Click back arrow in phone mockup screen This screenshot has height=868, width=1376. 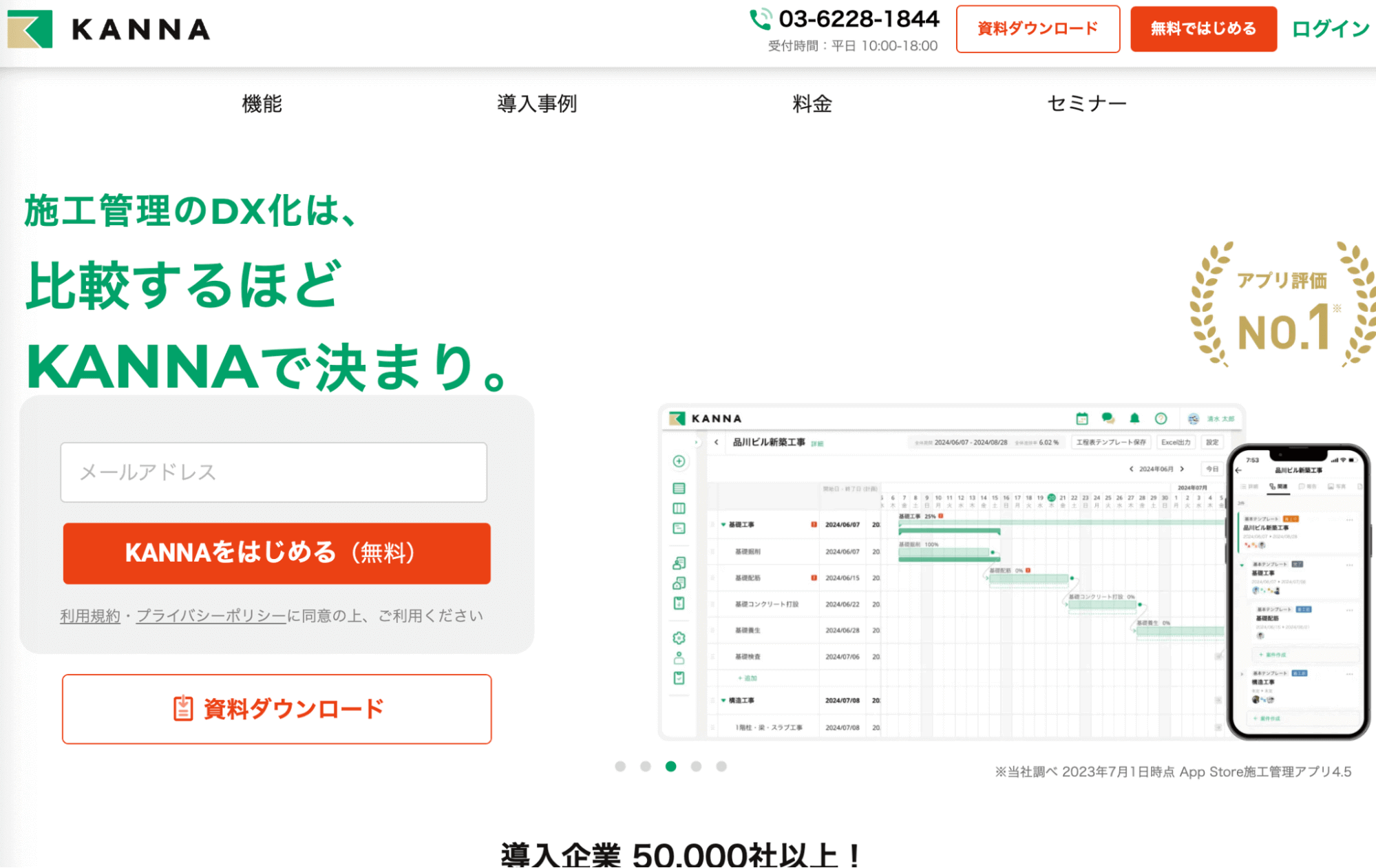coord(1239,470)
